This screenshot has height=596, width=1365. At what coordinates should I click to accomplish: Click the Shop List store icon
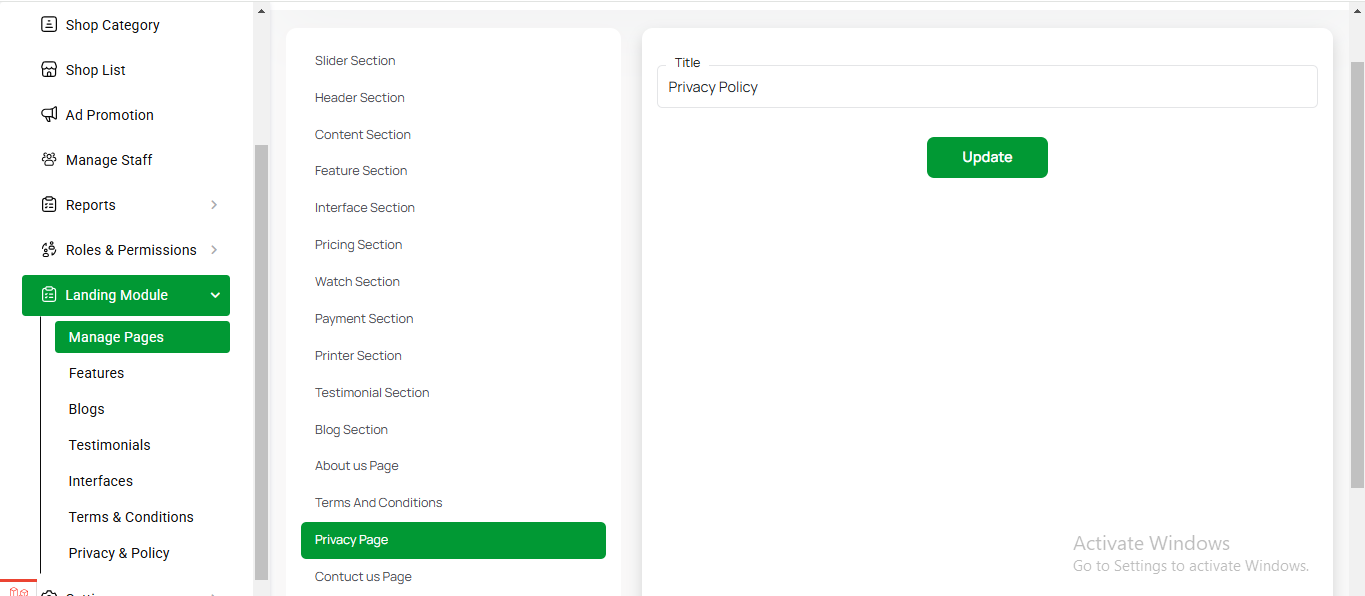48,70
